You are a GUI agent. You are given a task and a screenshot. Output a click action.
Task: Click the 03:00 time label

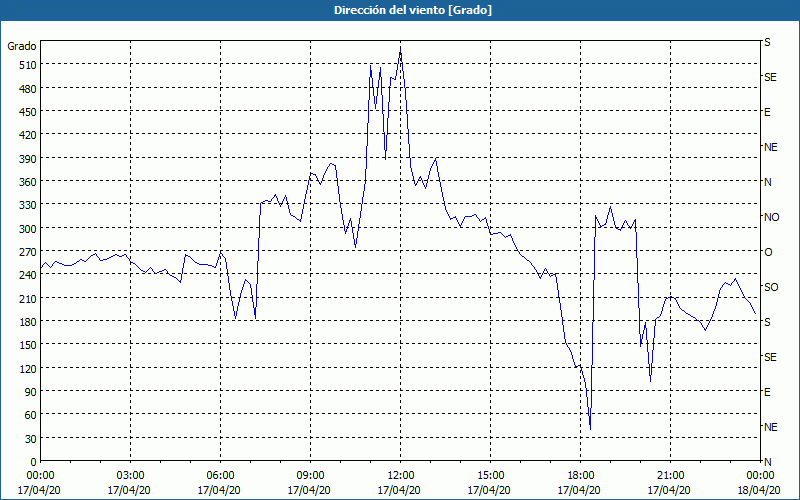click(130, 476)
